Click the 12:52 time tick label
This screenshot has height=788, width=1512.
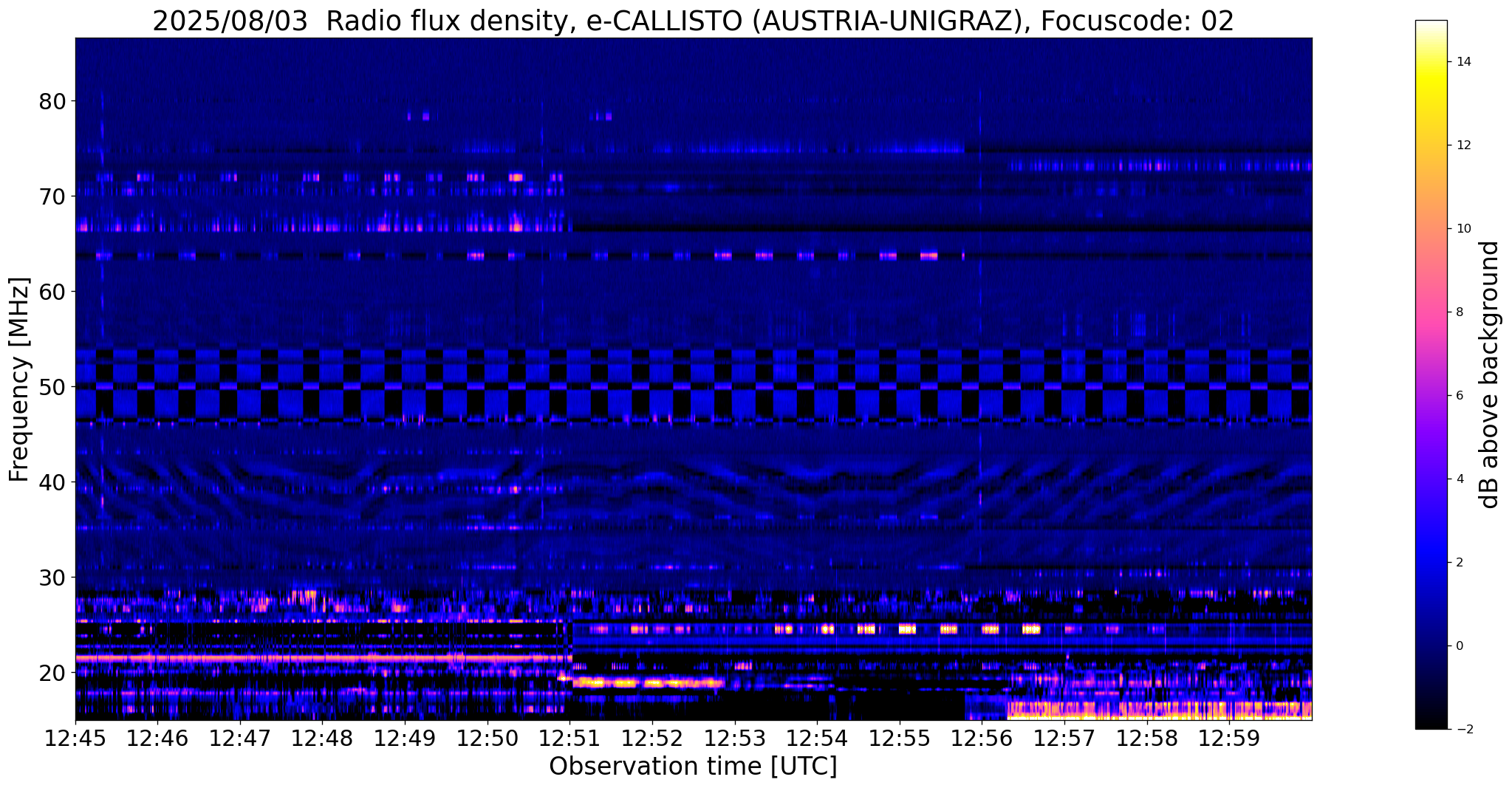651,739
